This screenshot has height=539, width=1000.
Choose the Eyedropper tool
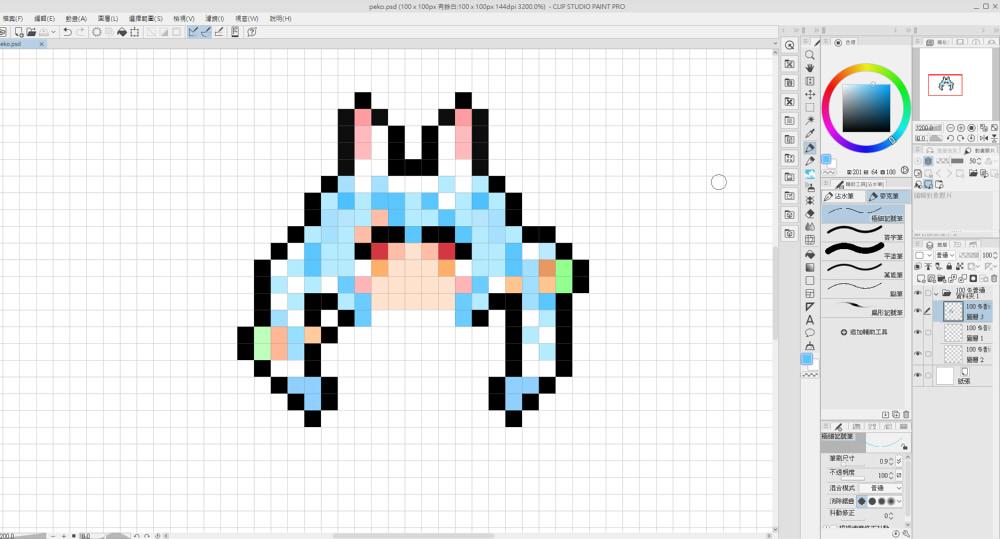tap(810, 134)
